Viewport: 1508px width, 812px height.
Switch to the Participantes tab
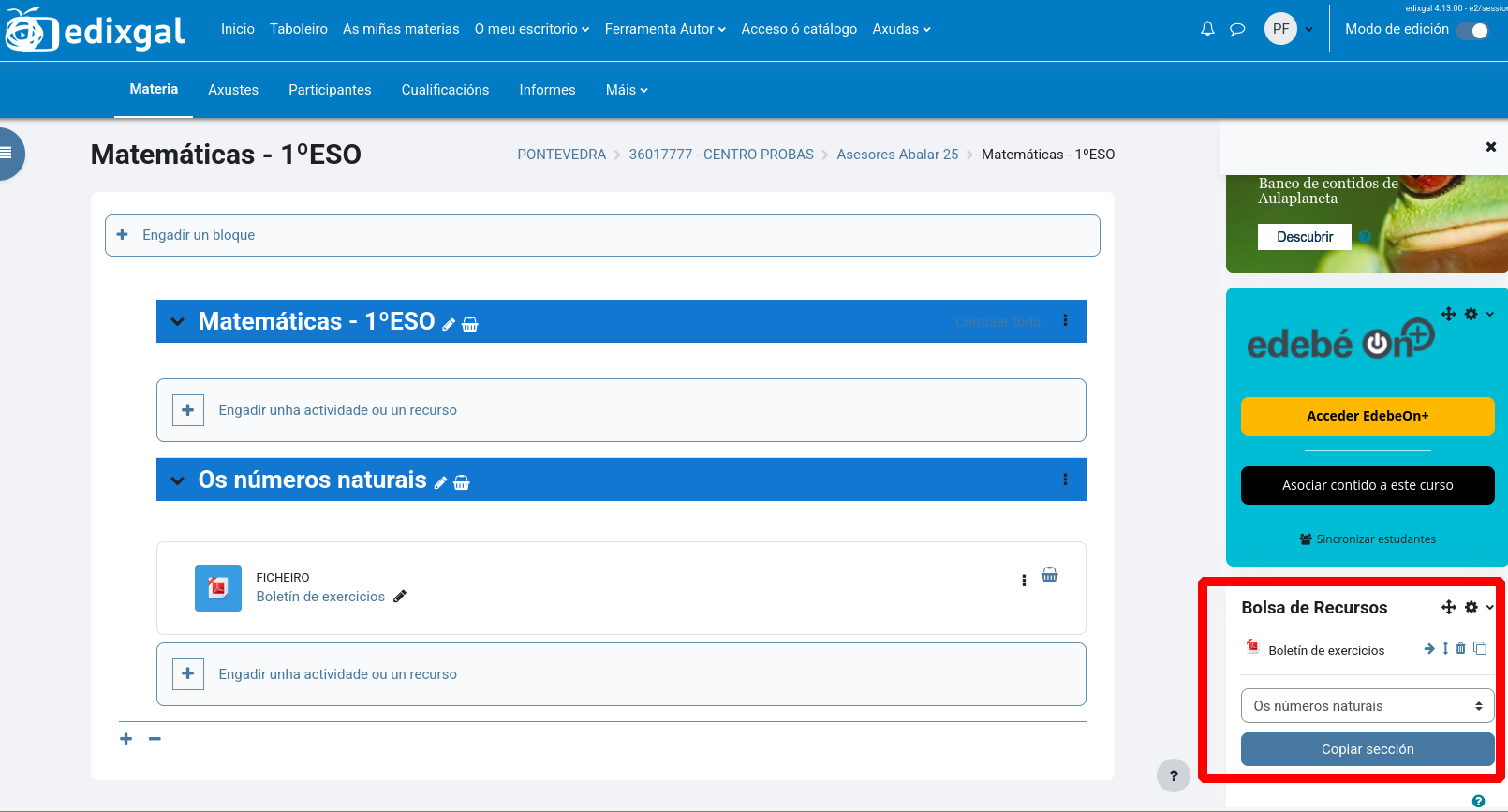pyautogui.click(x=330, y=90)
